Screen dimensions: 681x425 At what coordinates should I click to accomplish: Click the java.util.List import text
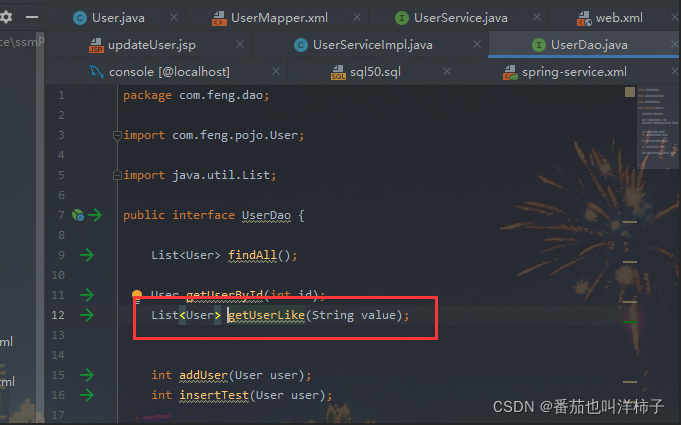pyautogui.click(x=221, y=175)
